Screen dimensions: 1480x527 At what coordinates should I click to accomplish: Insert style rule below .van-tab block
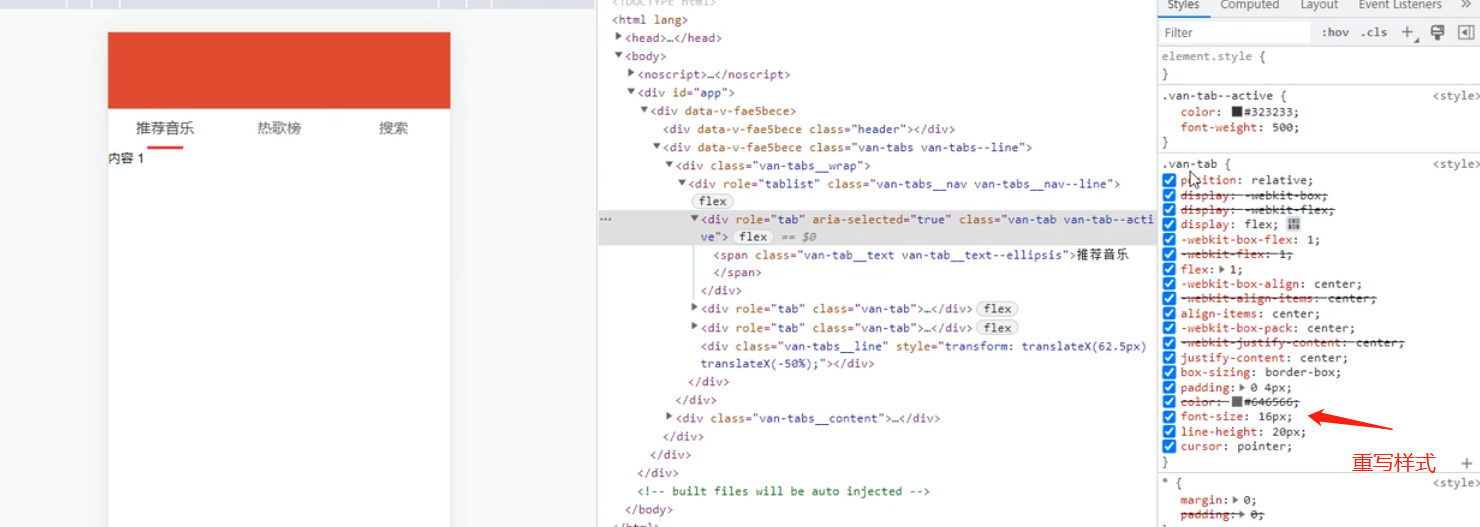[x=1466, y=463]
